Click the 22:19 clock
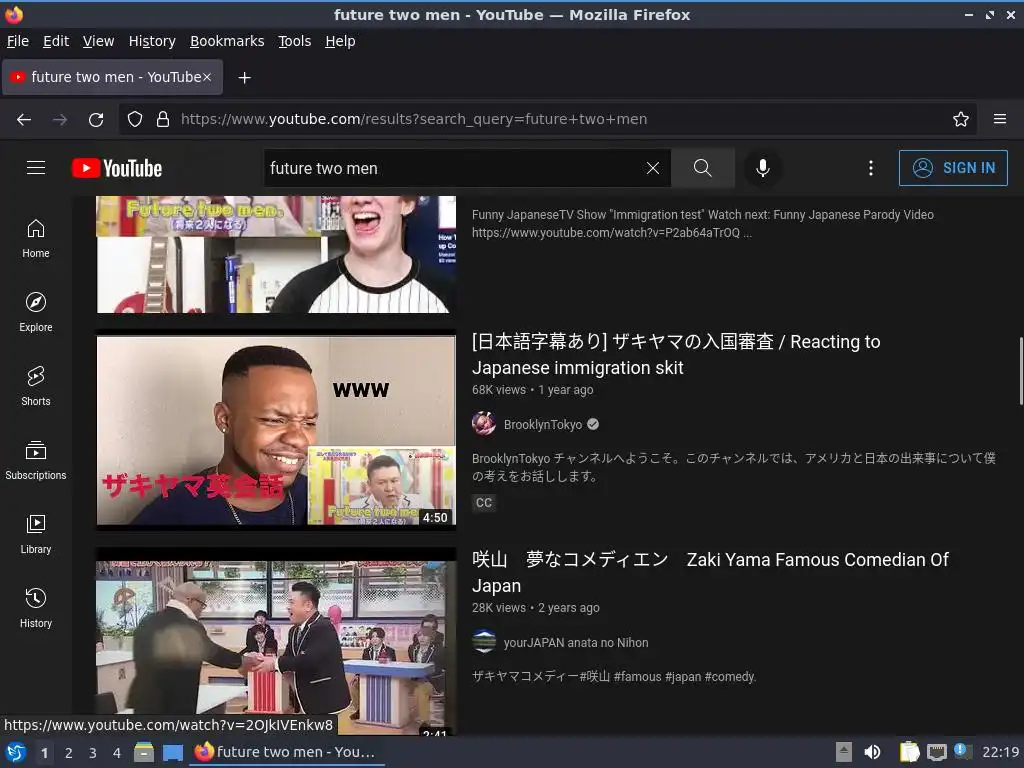Viewport: 1024px width, 768px height. coord(1000,752)
